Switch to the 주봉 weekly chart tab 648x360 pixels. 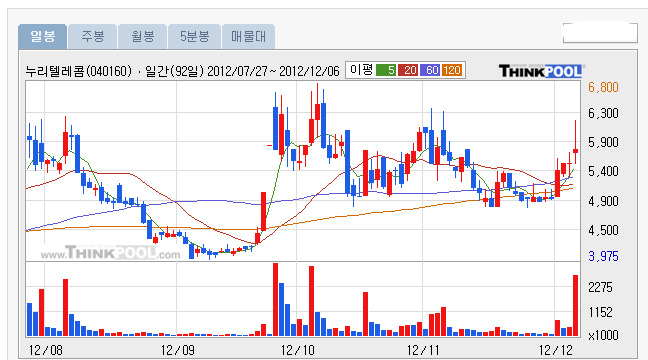(x=93, y=37)
